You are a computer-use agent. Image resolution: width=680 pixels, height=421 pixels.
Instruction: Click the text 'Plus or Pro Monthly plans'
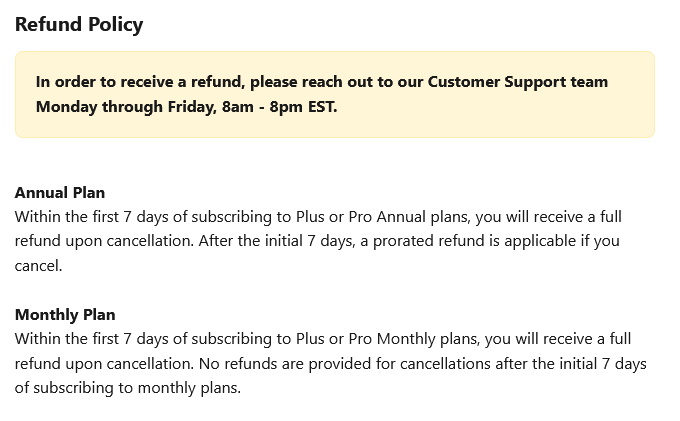[388, 339]
